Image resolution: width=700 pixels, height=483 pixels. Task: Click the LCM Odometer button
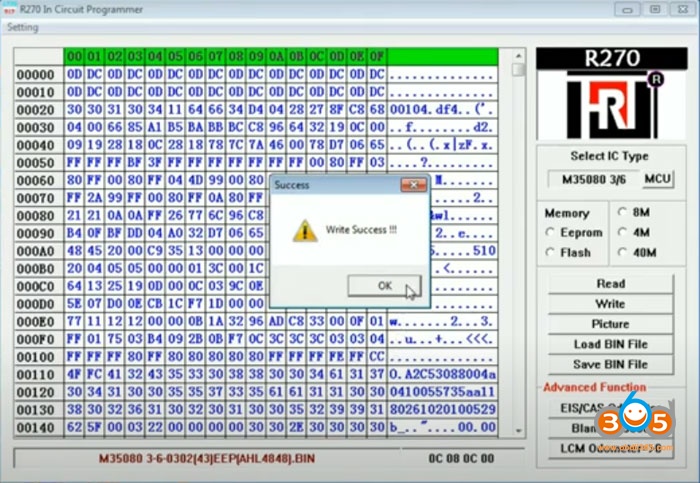[x=610, y=448]
